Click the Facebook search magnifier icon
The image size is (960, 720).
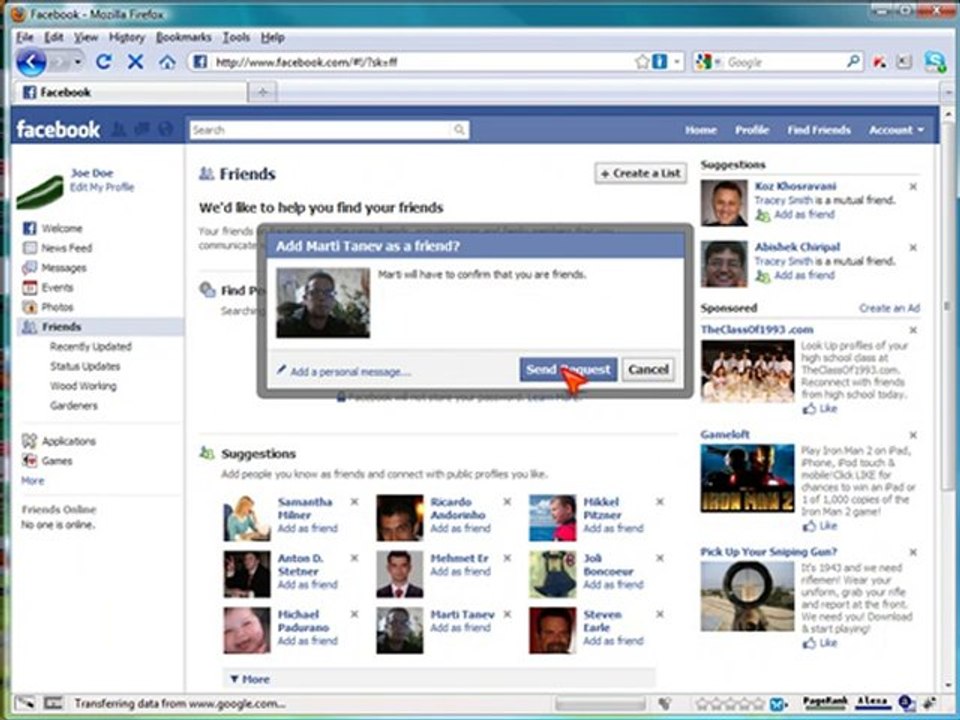click(459, 130)
